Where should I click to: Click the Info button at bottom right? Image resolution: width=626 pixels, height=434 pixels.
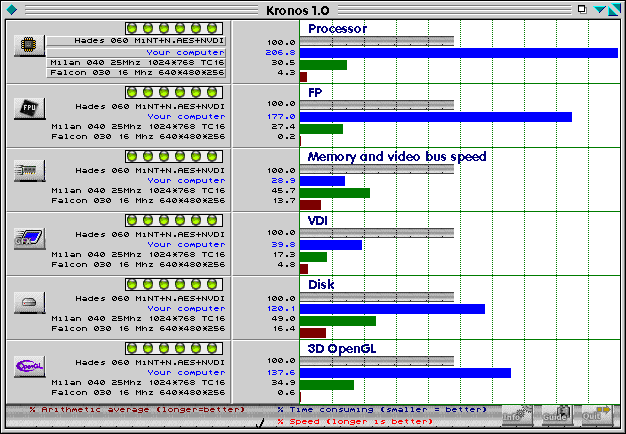516,413
